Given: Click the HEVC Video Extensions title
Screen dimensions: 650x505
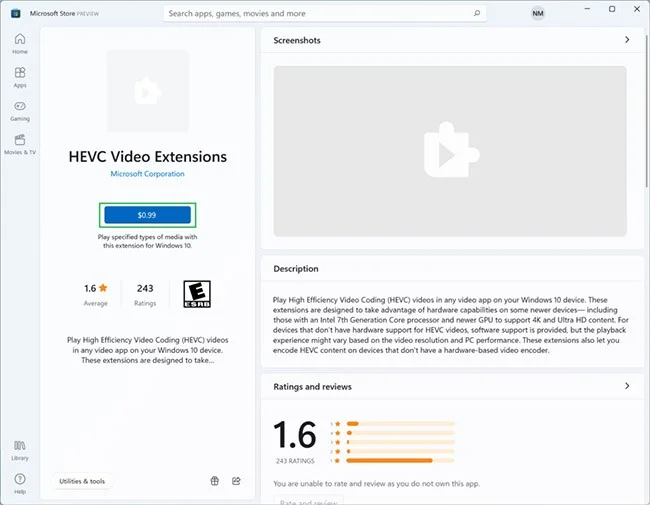Looking at the screenshot, I should pos(148,157).
